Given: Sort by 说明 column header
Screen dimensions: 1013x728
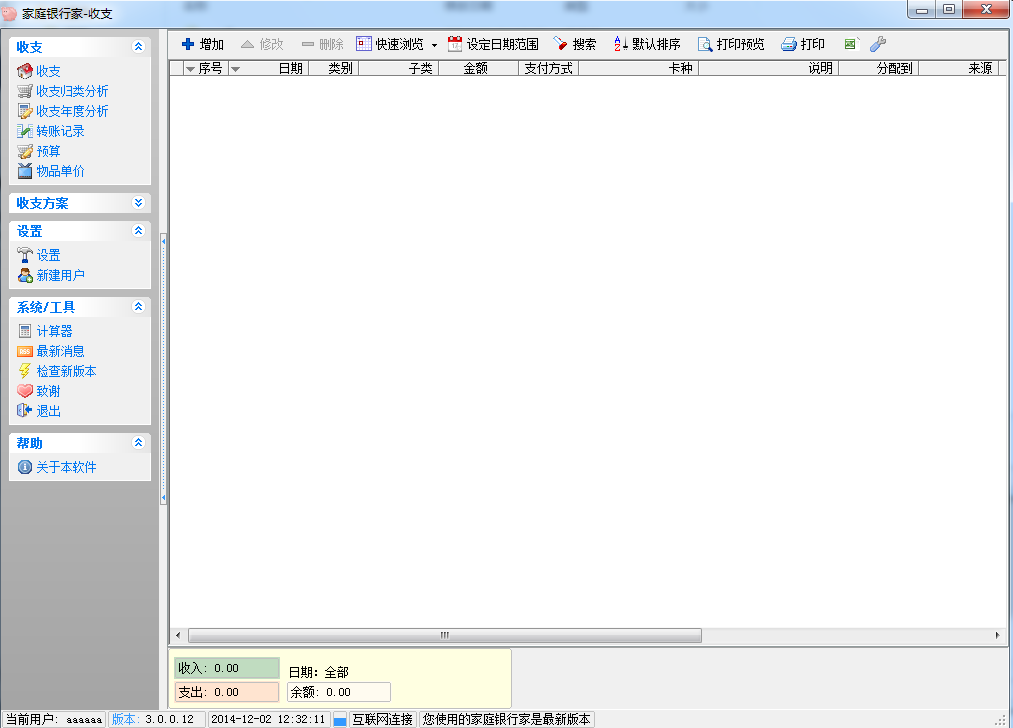Looking at the screenshot, I should (x=769, y=68).
